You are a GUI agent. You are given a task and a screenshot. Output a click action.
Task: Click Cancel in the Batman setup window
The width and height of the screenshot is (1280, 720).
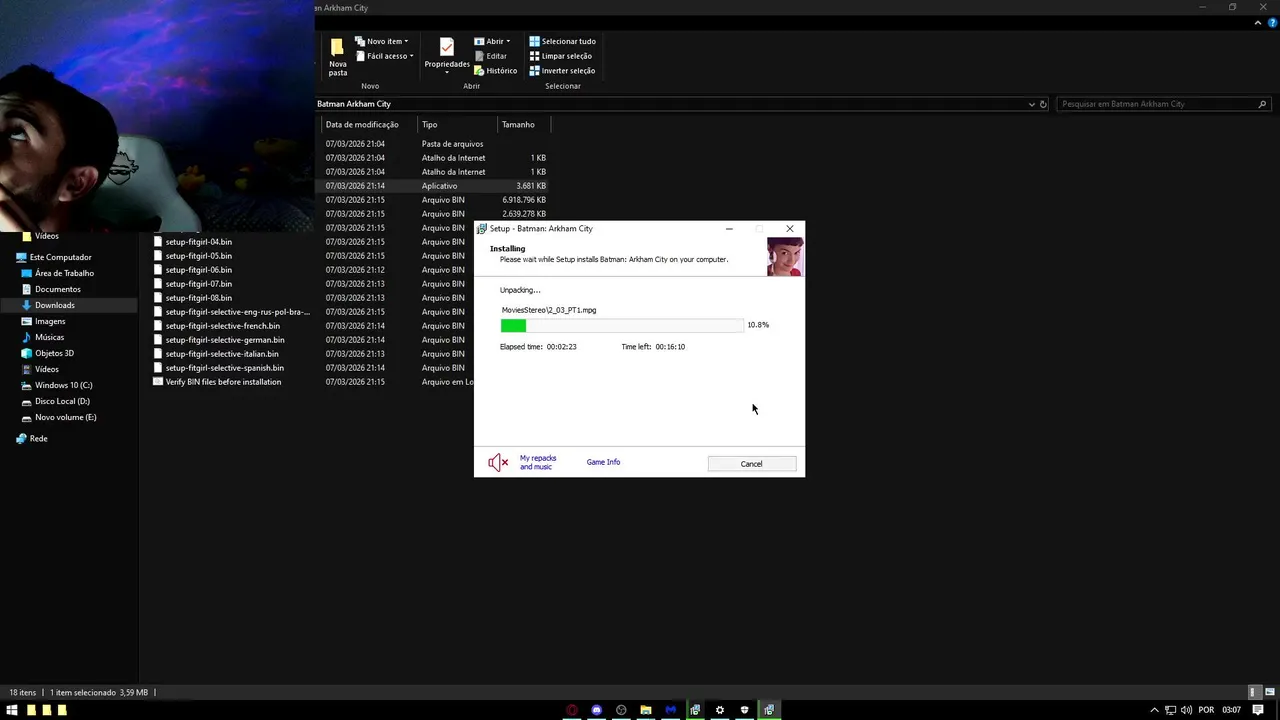coord(752,464)
